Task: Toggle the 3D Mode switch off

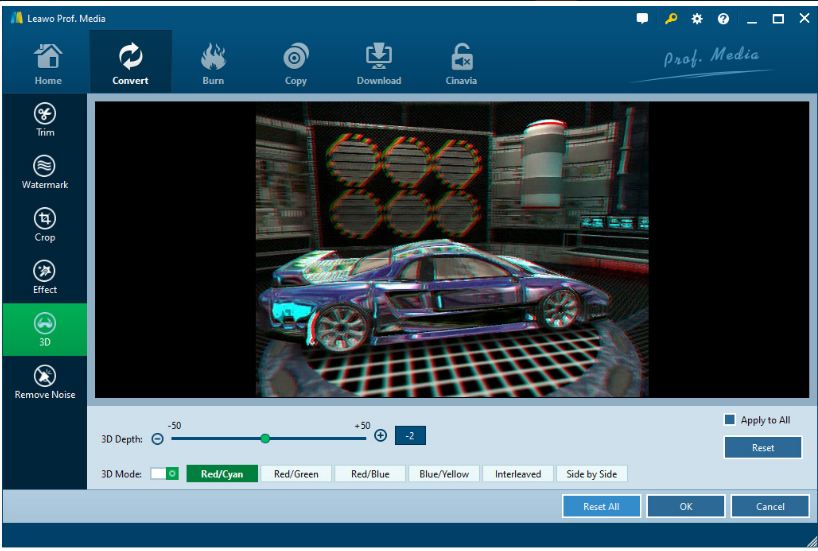Action: tap(164, 473)
